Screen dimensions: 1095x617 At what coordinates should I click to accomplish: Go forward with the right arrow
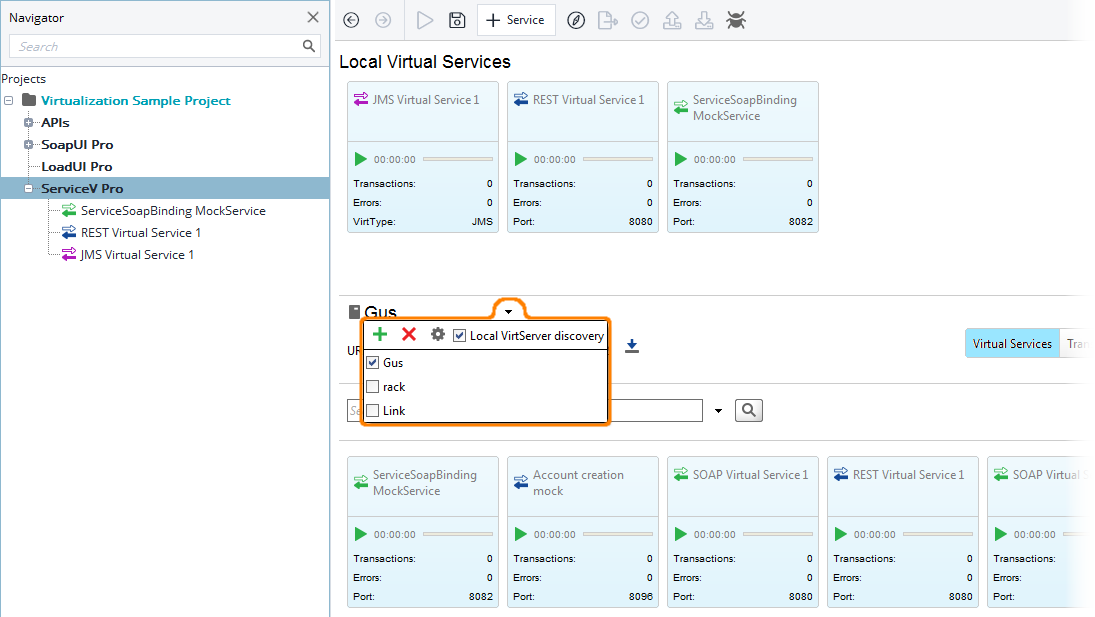(383, 20)
